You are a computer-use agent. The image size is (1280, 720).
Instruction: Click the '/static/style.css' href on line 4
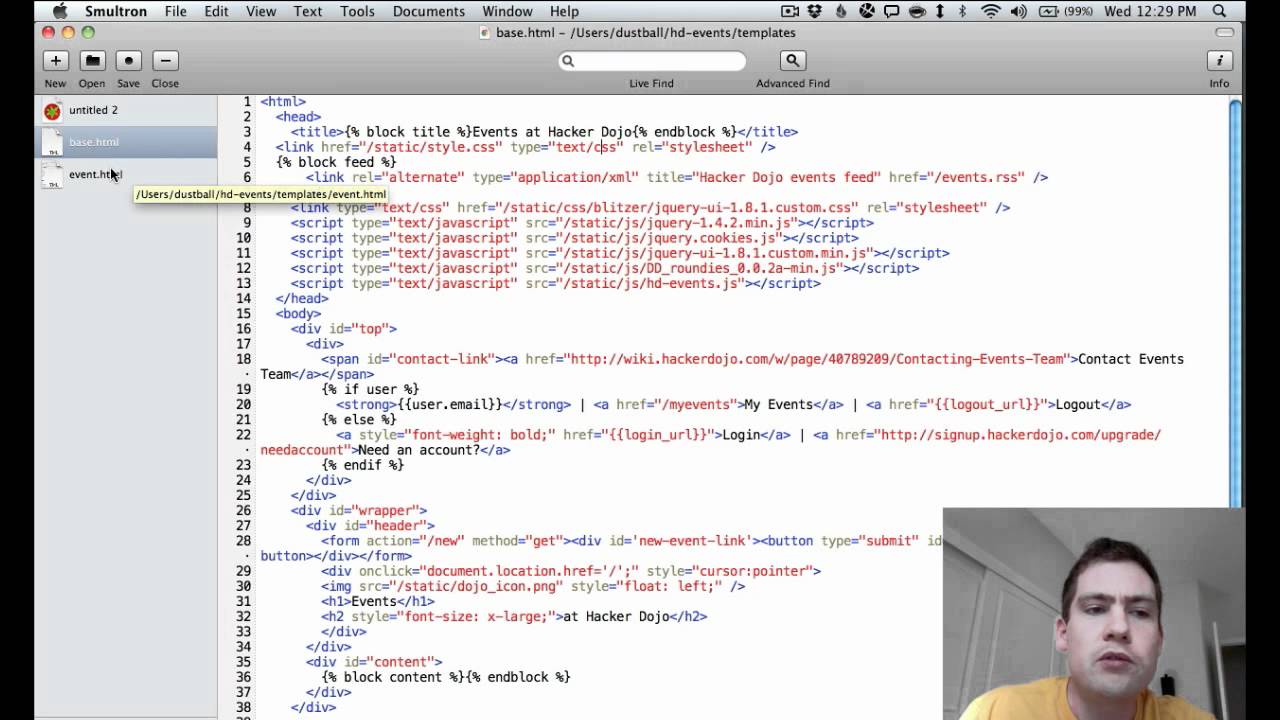[x=431, y=147]
